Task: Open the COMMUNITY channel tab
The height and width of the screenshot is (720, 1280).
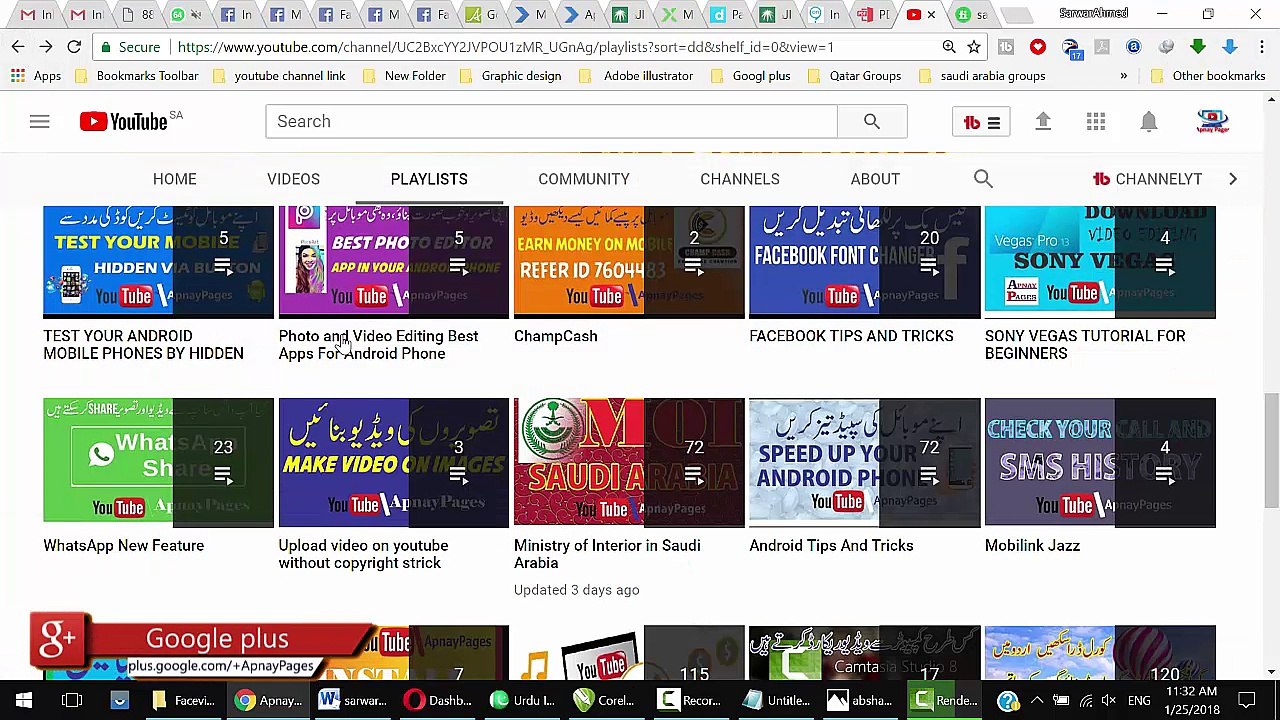Action: click(x=584, y=179)
